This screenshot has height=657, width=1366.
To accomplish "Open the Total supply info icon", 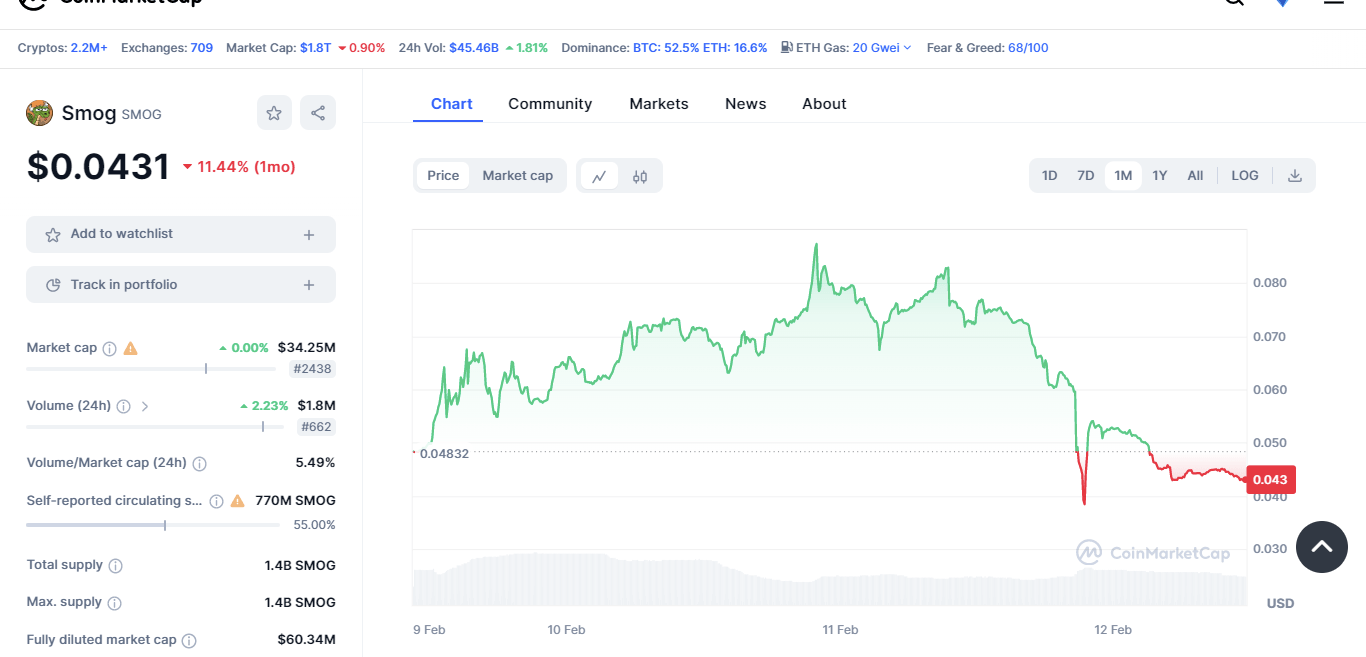I will tap(115, 566).
